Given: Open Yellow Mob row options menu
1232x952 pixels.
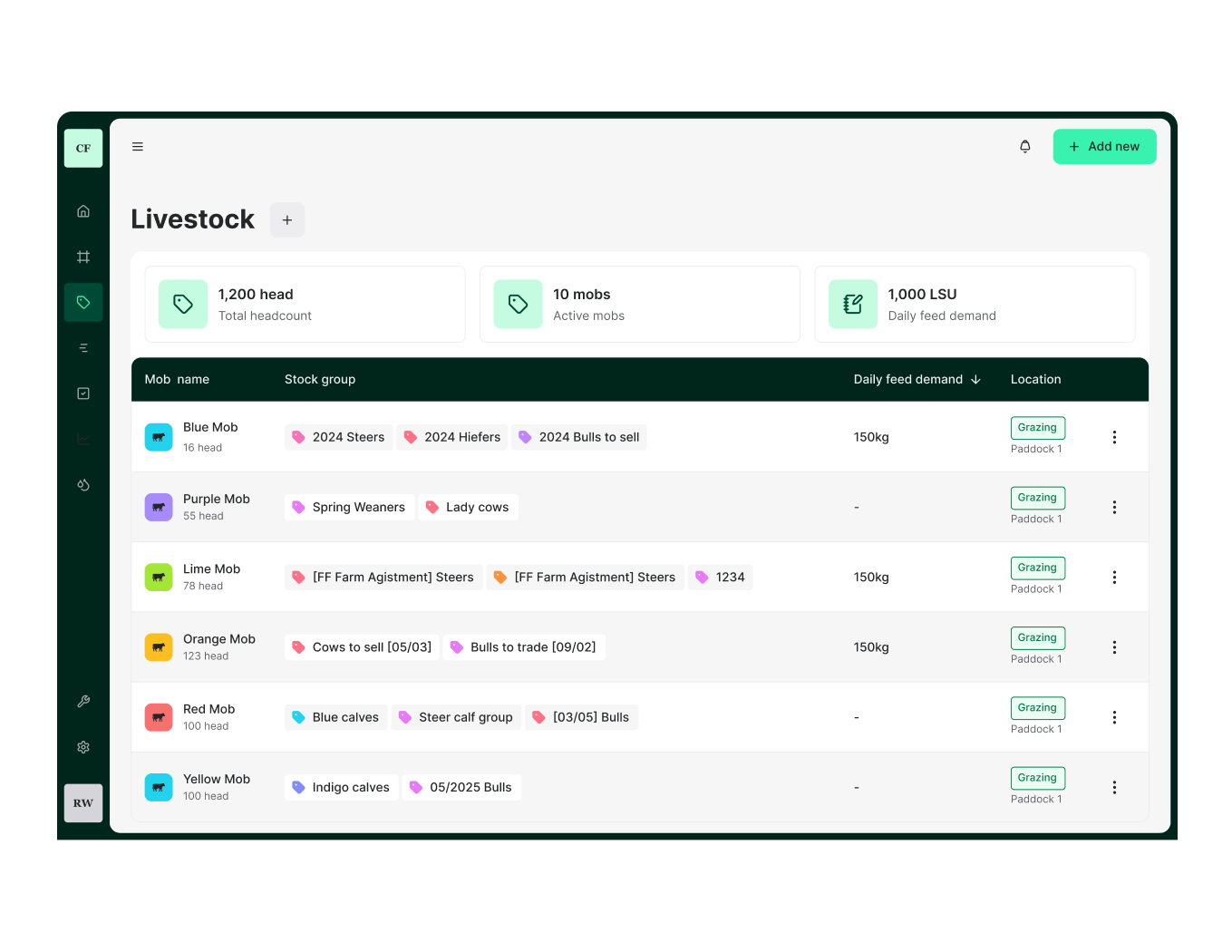Looking at the screenshot, I should (1114, 787).
